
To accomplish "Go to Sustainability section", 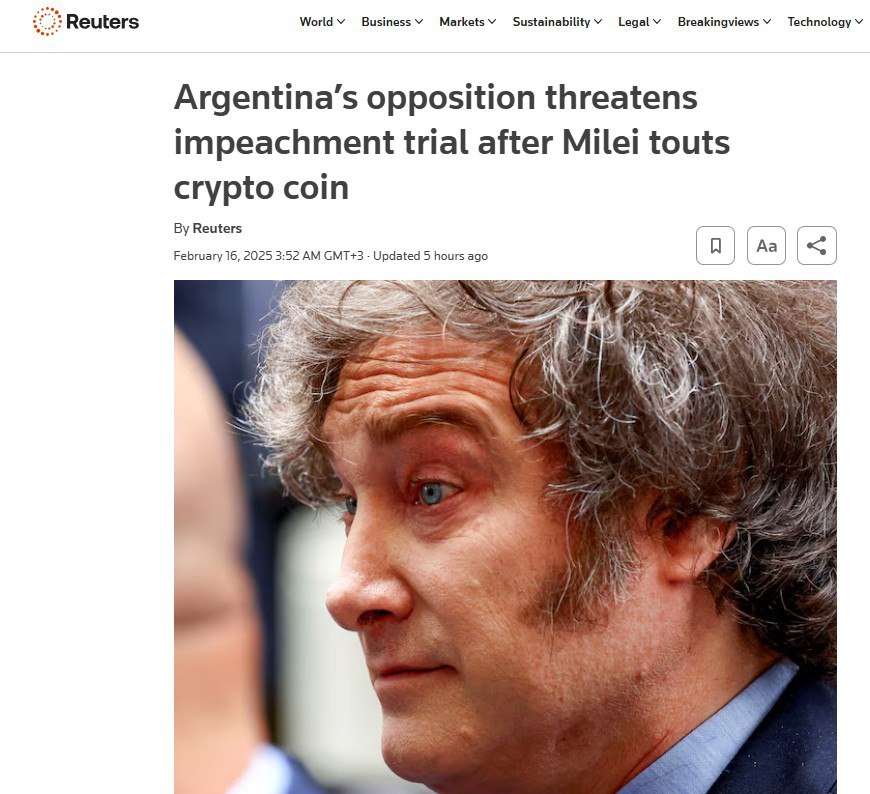I will (552, 22).
